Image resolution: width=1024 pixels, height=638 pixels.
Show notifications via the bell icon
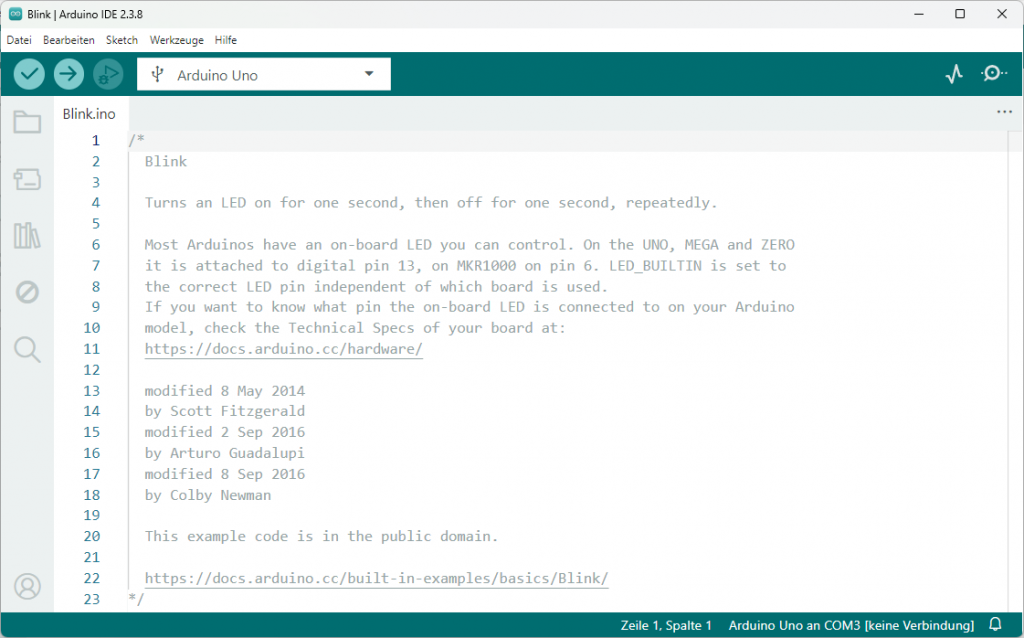pyautogui.click(x=995, y=625)
